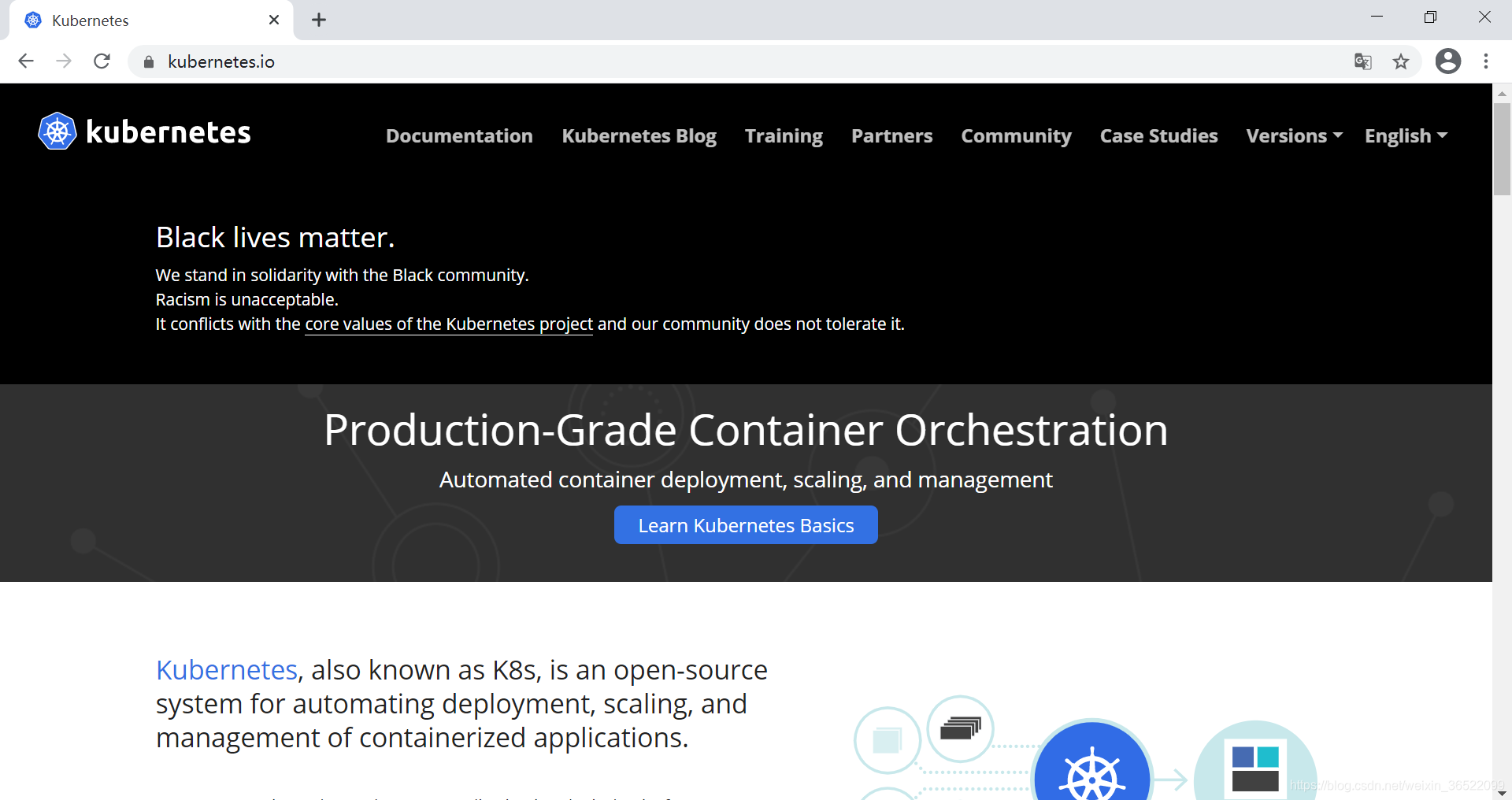Visit the Community page
Viewport: 1512px width, 800px height.
1016,135
